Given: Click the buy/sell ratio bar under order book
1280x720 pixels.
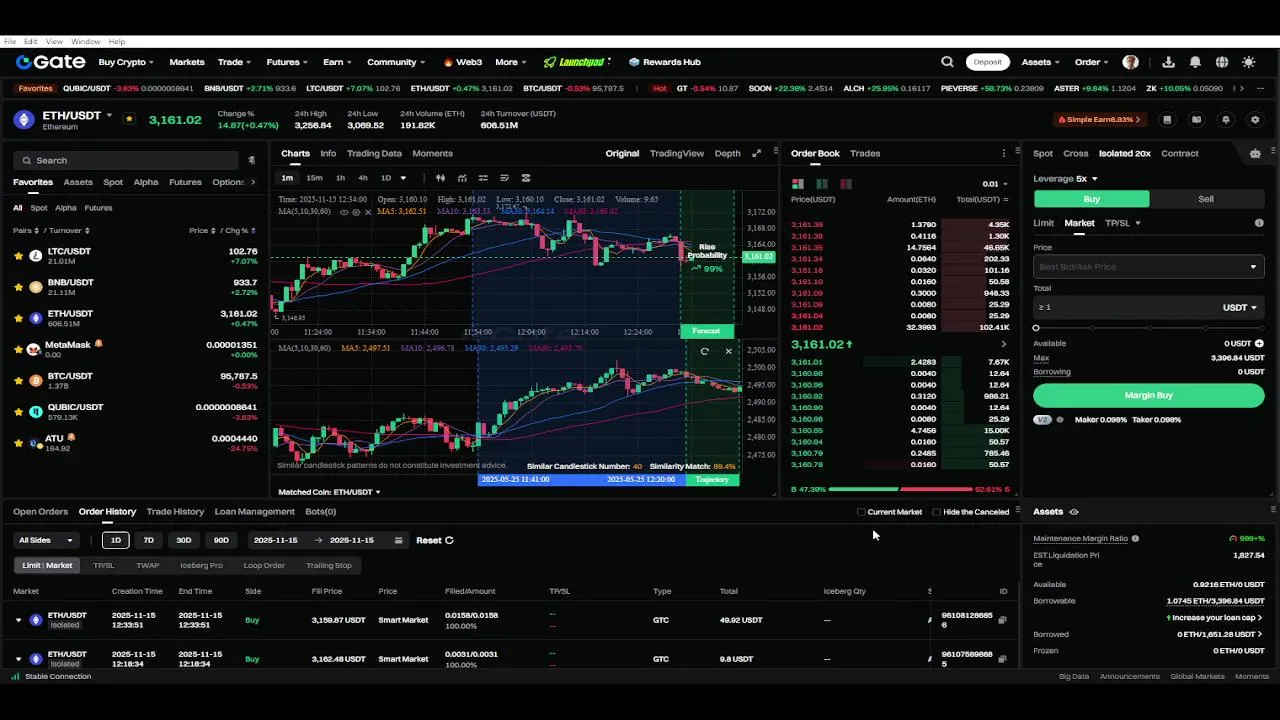Looking at the screenshot, I should pos(901,490).
